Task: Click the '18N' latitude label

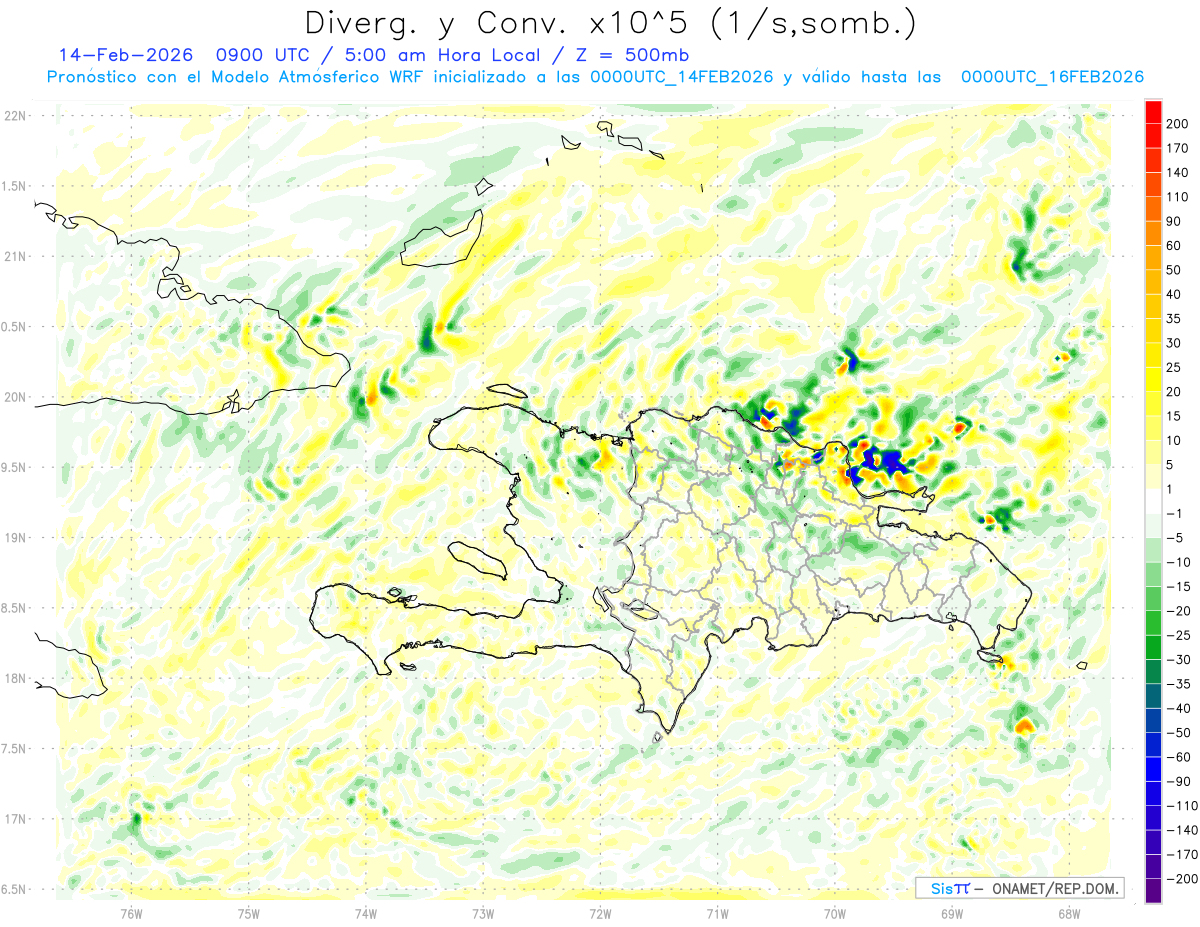Action: (14, 678)
